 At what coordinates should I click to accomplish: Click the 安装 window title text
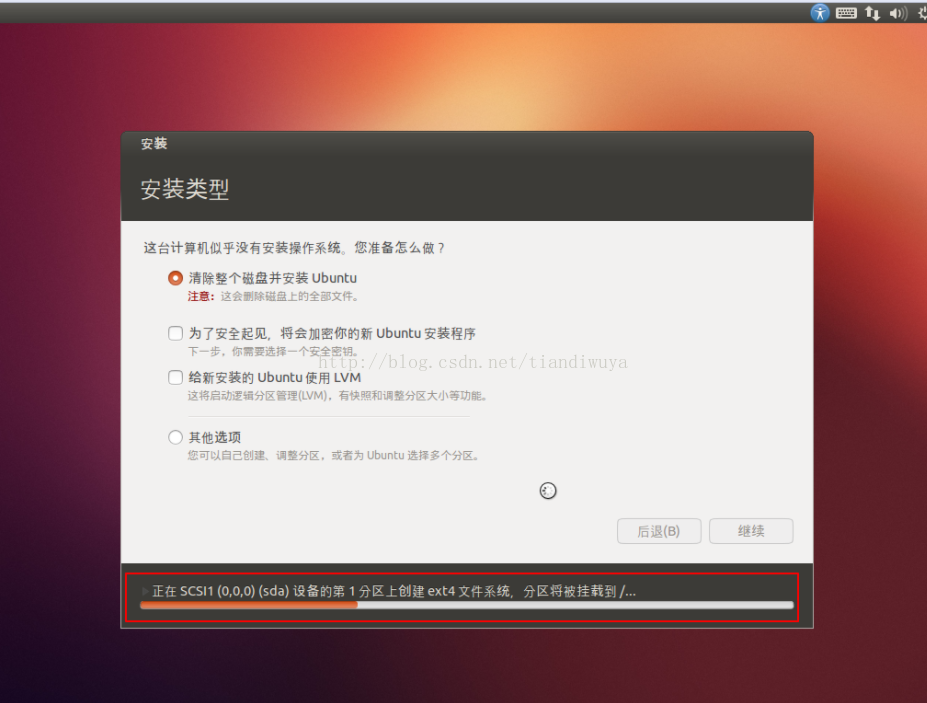(x=154, y=144)
